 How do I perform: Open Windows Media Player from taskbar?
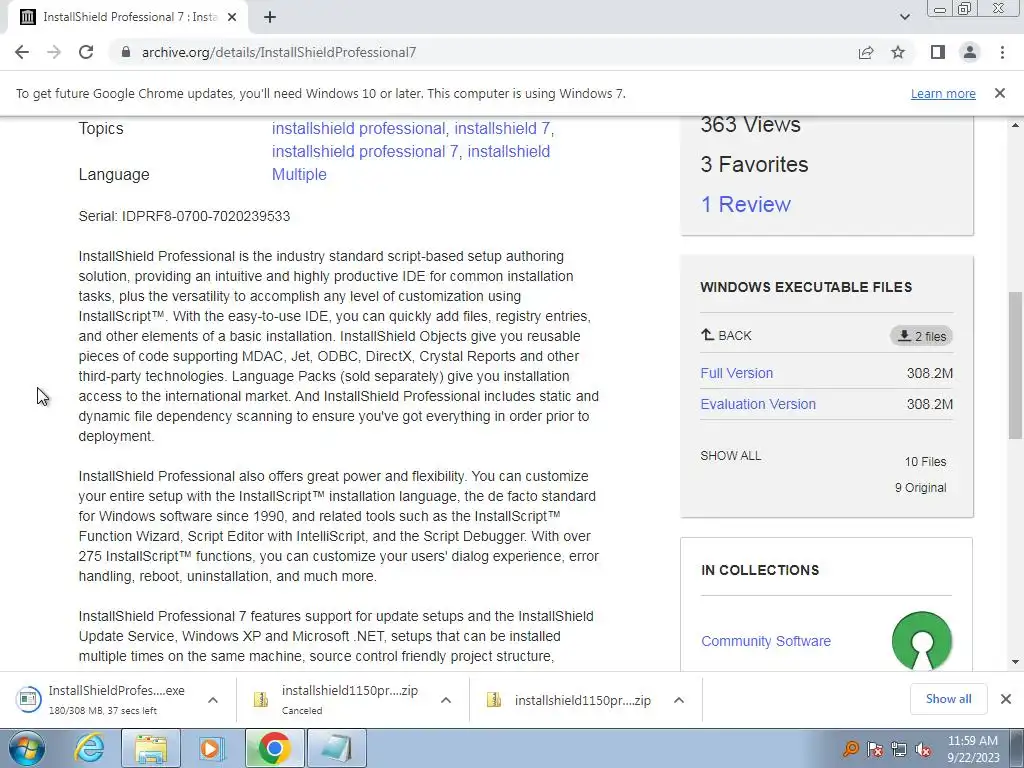tap(211, 748)
